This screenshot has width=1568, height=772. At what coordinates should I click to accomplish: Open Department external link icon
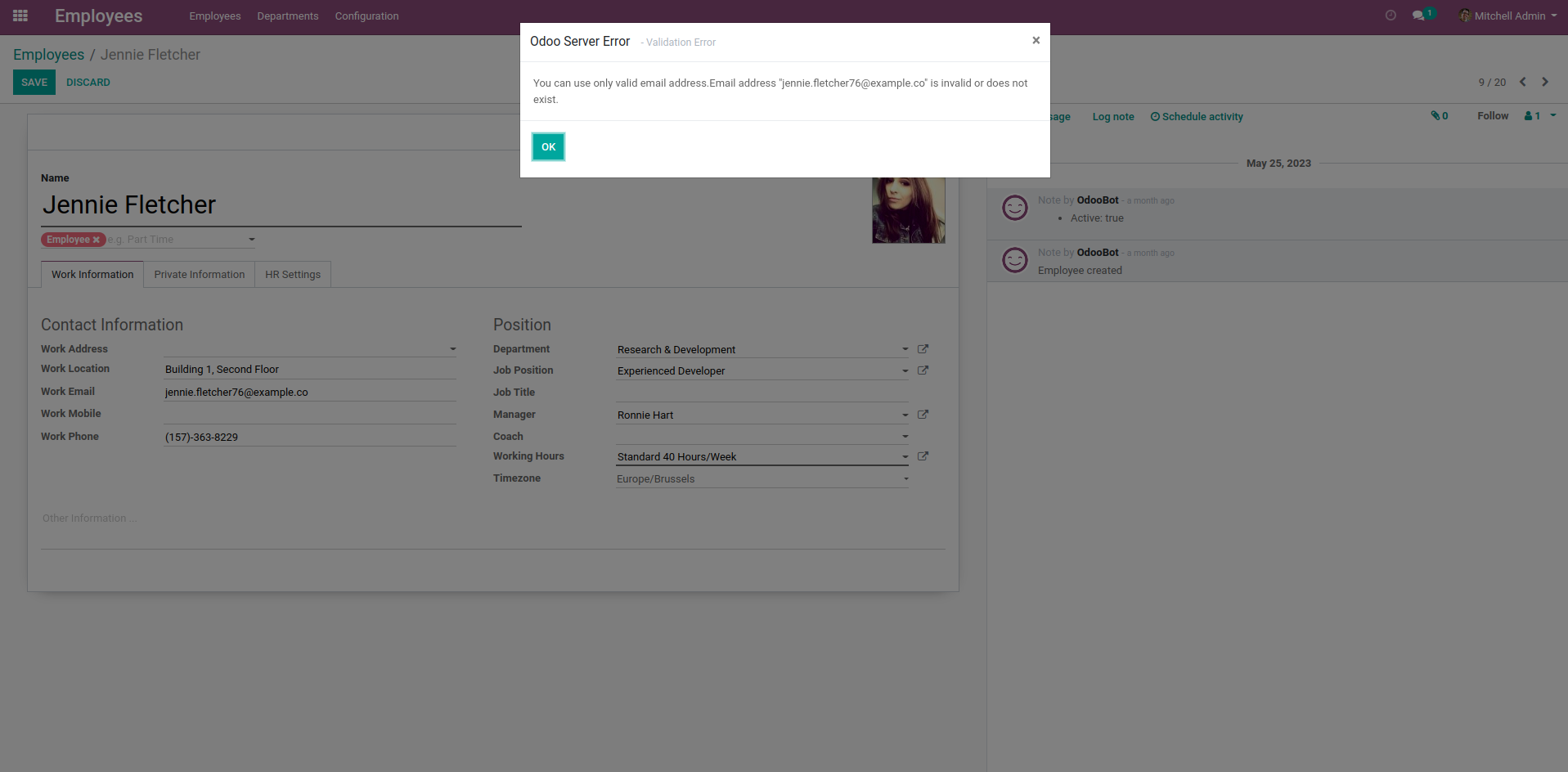click(x=923, y=349)
